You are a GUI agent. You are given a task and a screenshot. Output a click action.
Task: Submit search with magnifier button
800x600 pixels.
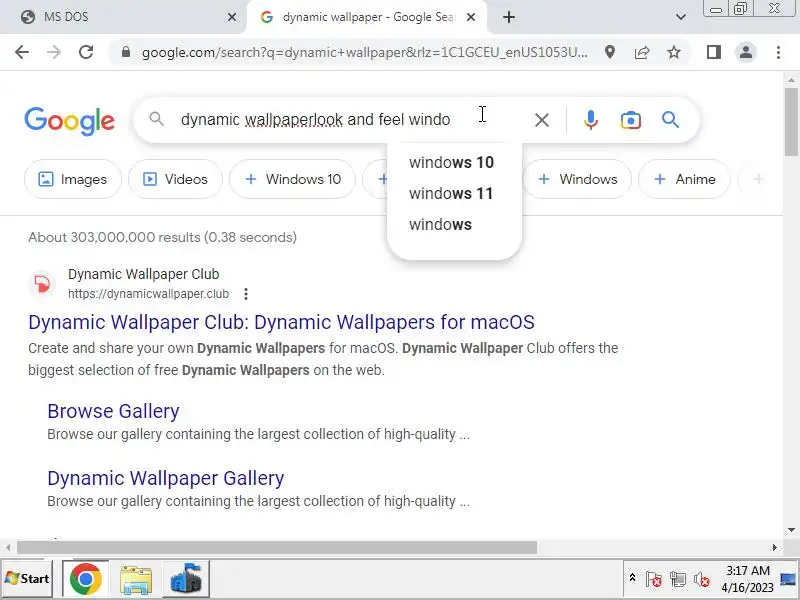click(x=670, y=120)
